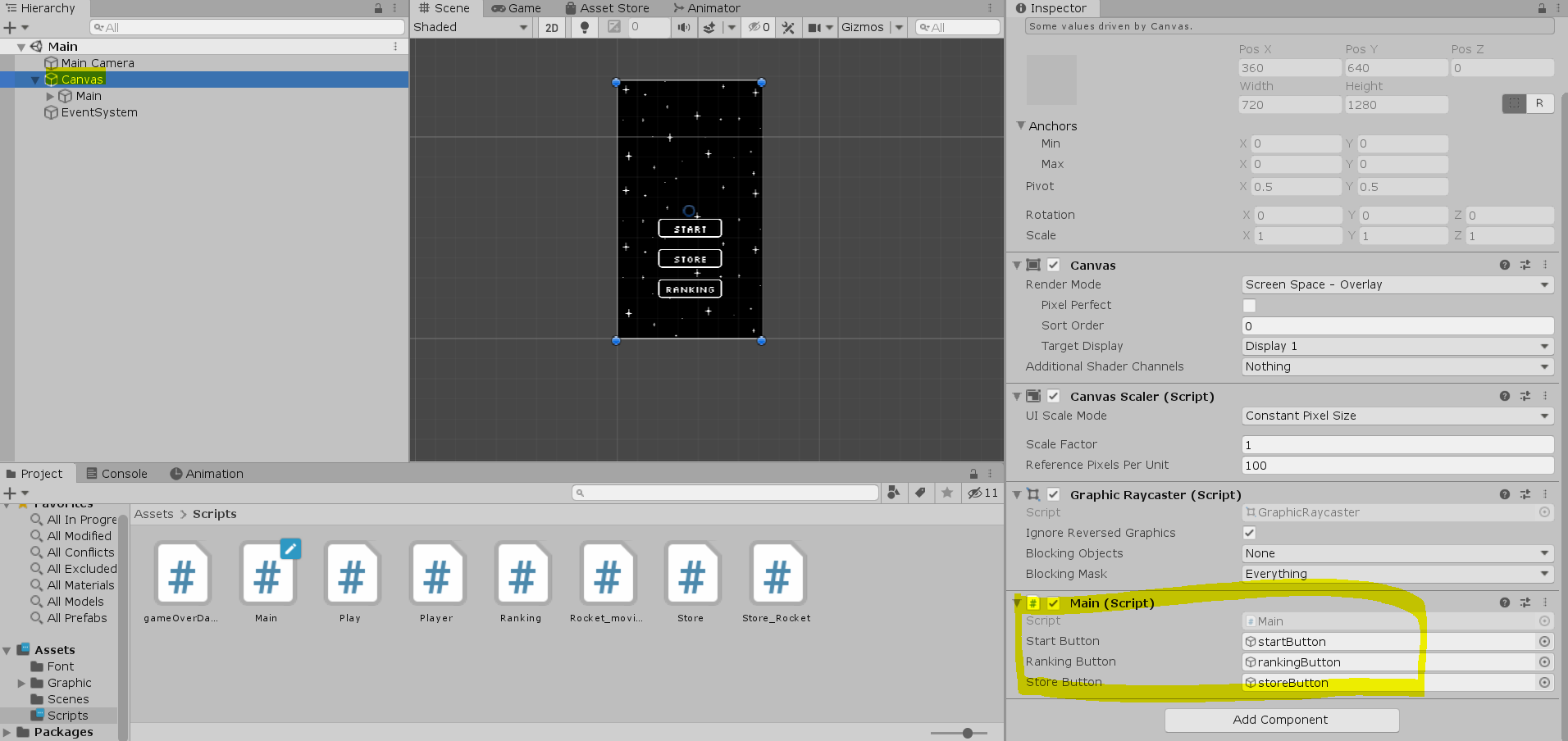The image size is (1568, 741).
Task: Pick object for Store Button field
Action: [1545, 682]
